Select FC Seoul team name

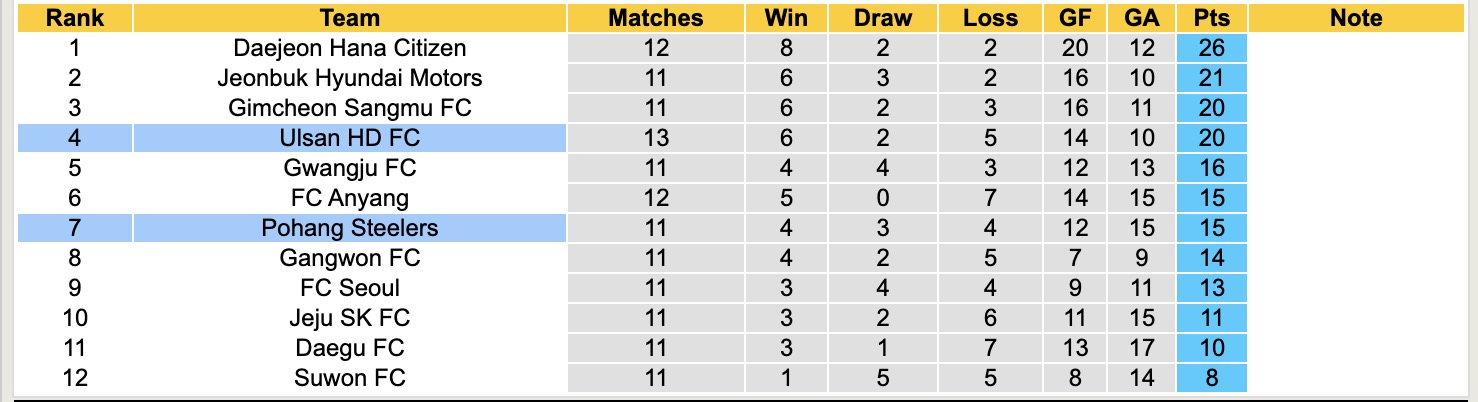(x=350, y=288)
